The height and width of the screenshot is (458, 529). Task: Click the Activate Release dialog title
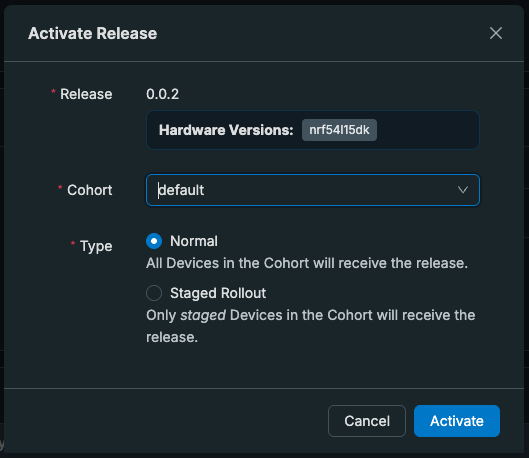coord(92,33)
